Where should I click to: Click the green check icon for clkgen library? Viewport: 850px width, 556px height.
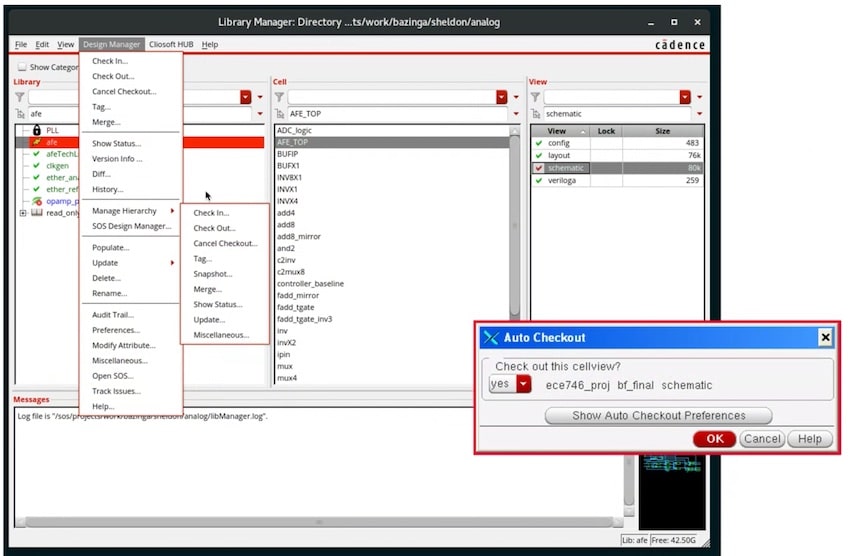tap(36, 166)
